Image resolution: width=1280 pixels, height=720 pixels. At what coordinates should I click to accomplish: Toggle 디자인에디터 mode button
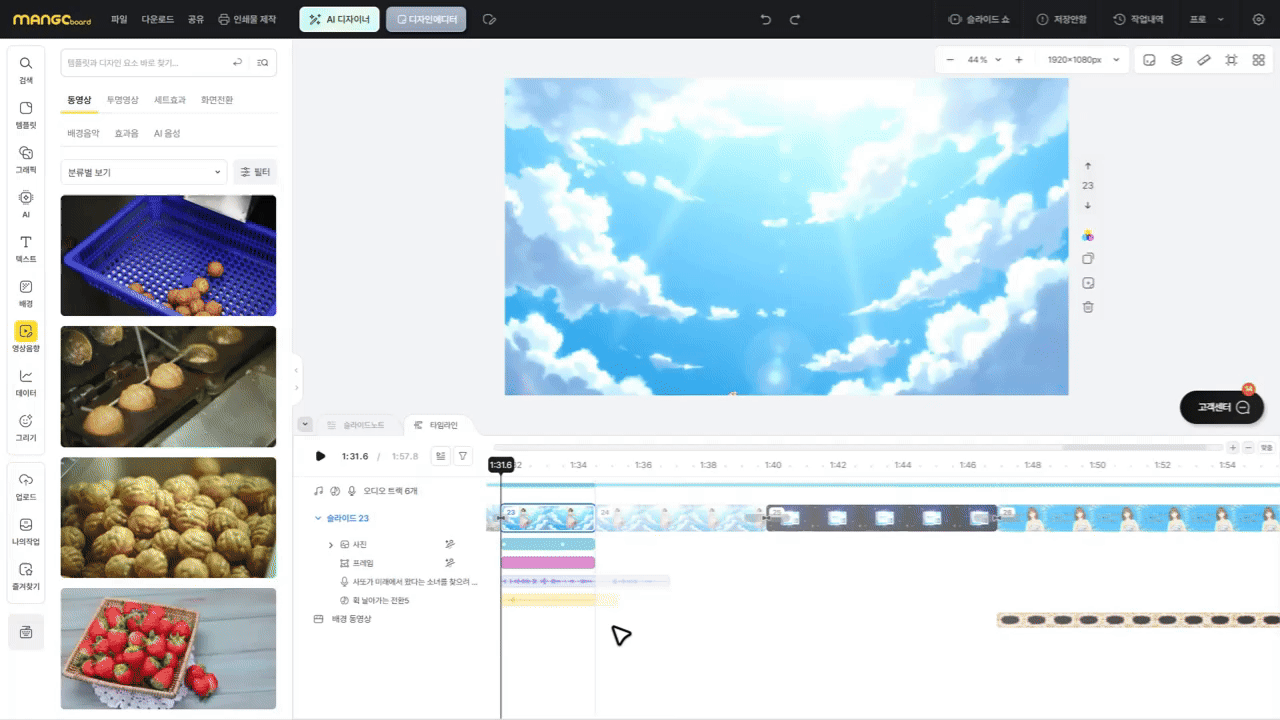pos(426,19)
